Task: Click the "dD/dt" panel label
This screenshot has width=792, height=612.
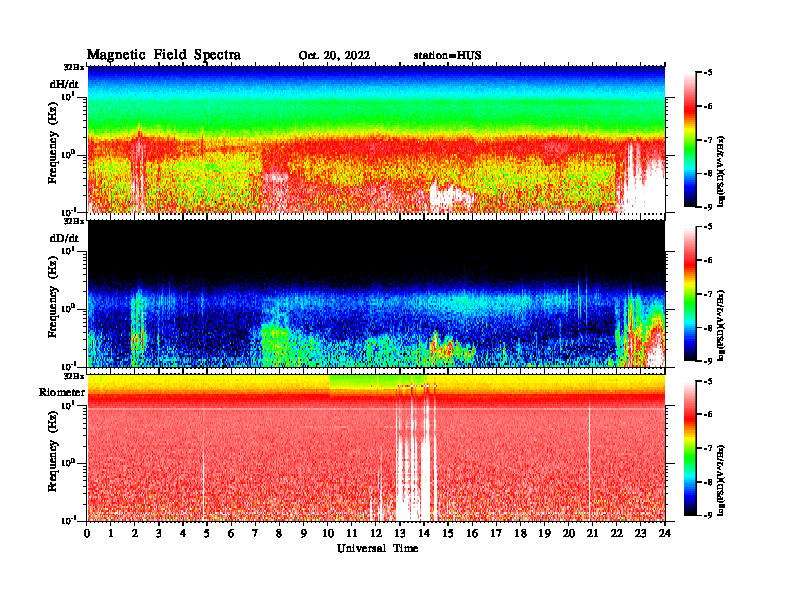Action: tap(64, 238)
